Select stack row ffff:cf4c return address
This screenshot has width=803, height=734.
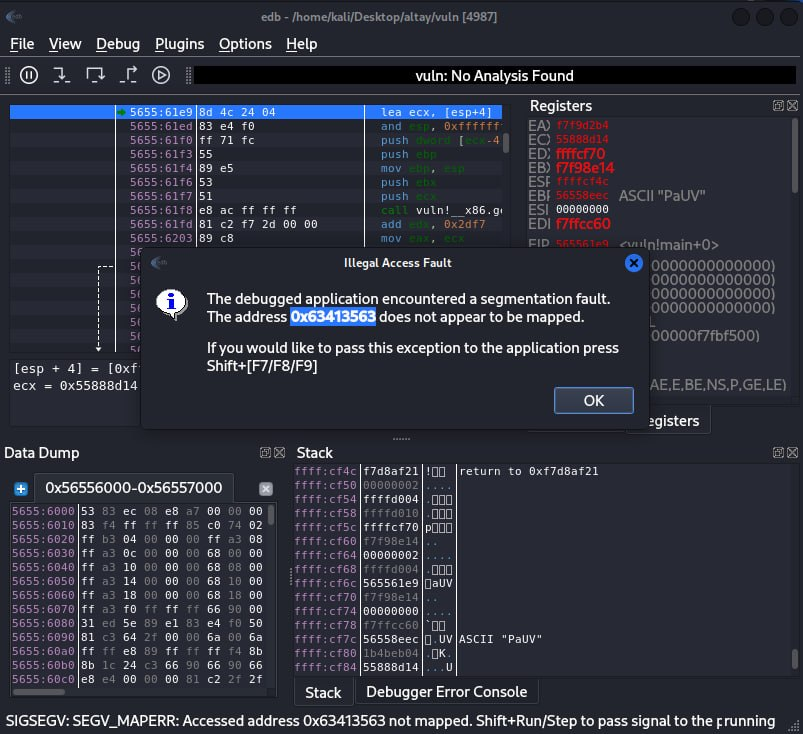[x=543, y=471]
